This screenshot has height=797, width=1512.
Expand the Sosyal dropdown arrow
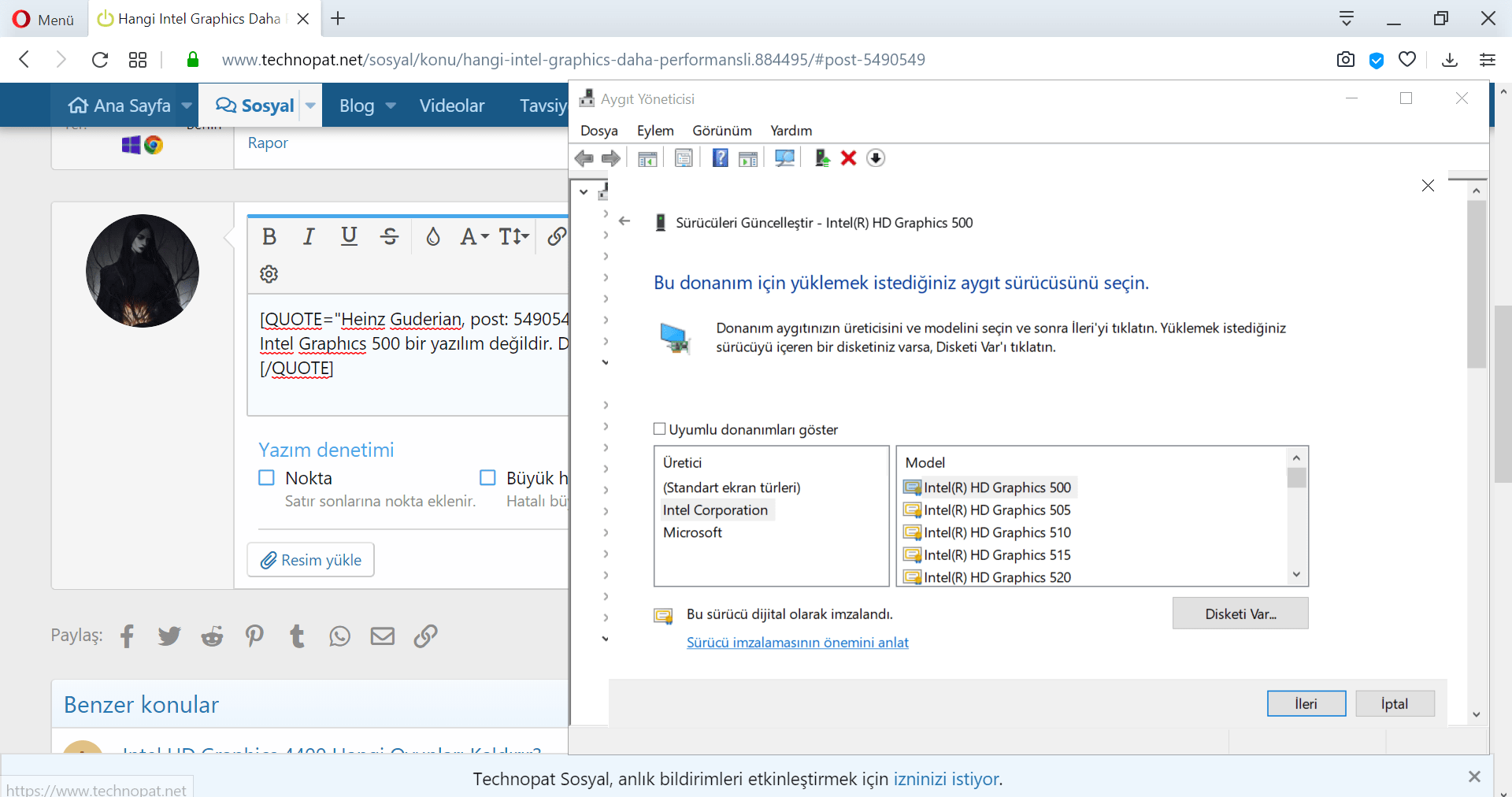pos(310,106)
